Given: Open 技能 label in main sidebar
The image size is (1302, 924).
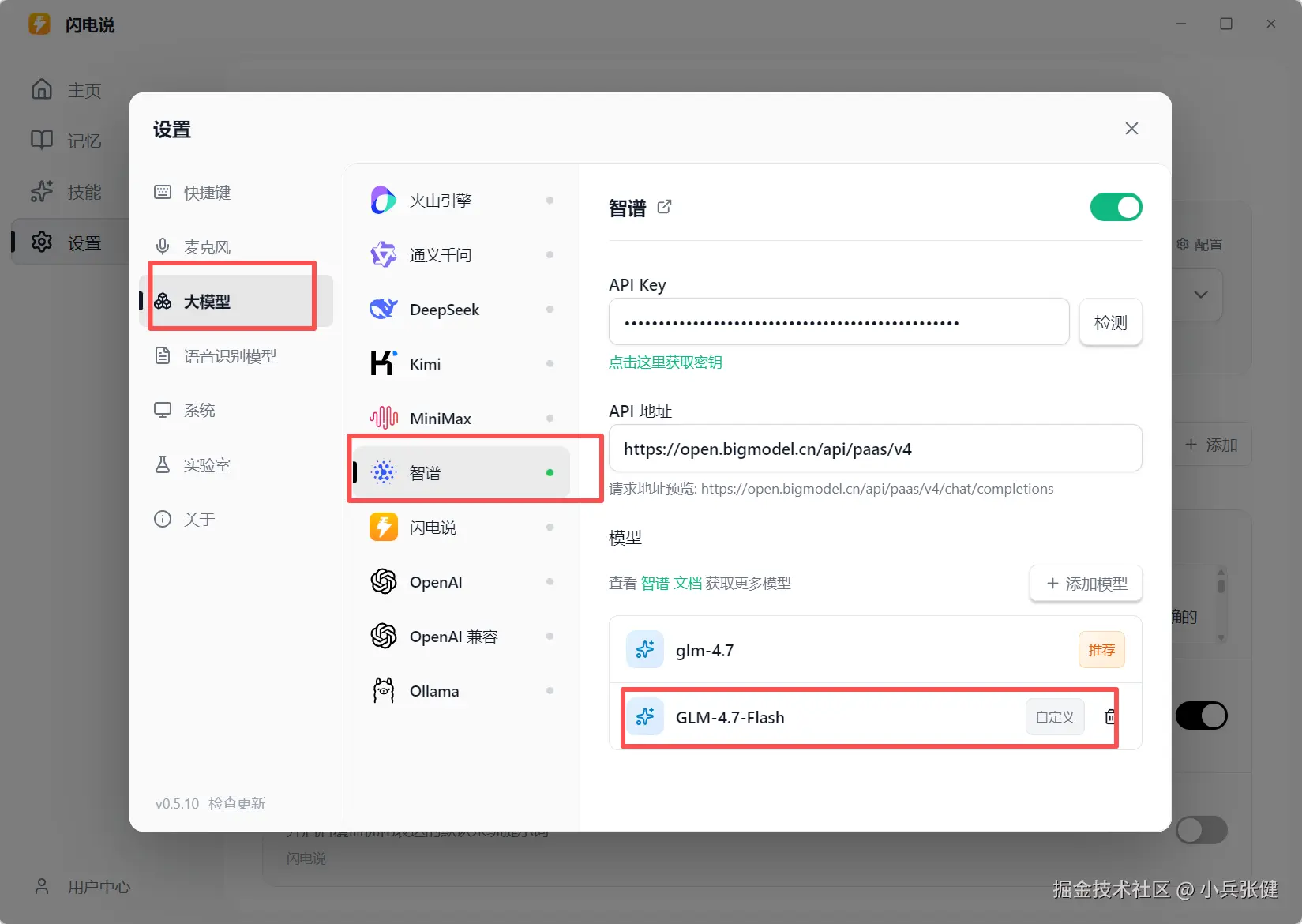Looking at the screenshot, I should click(x=84, y=192).
